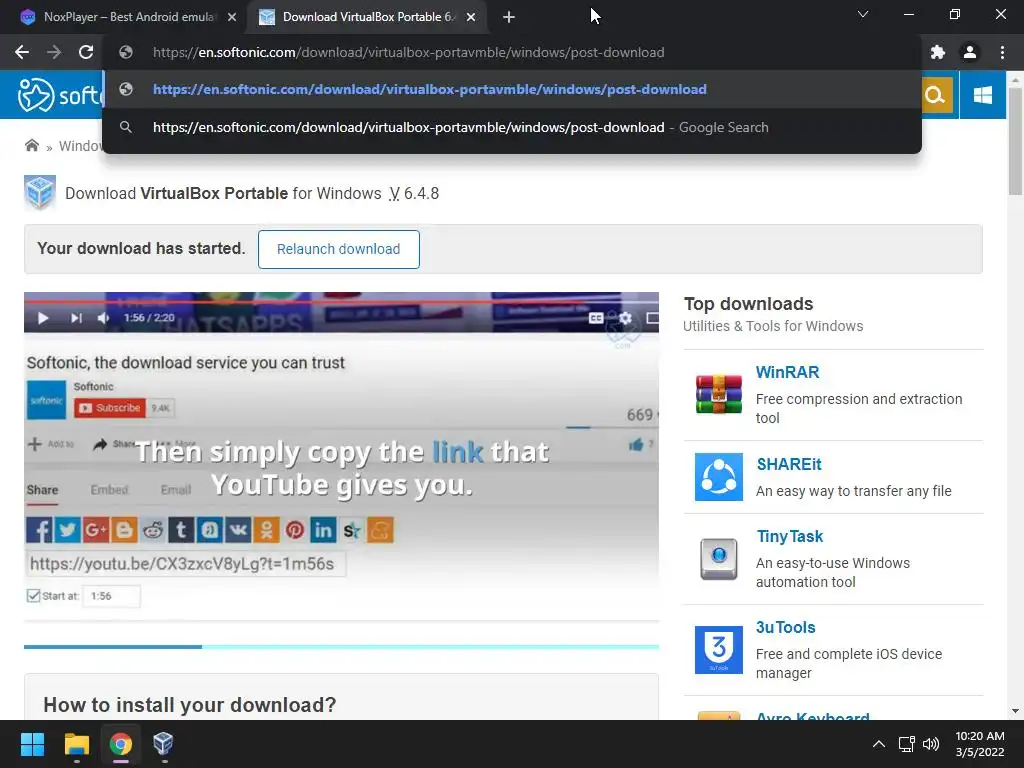Click the Windows platform icon in header
This screenshot has width=1024, height=768.
(x=983, y=95)
